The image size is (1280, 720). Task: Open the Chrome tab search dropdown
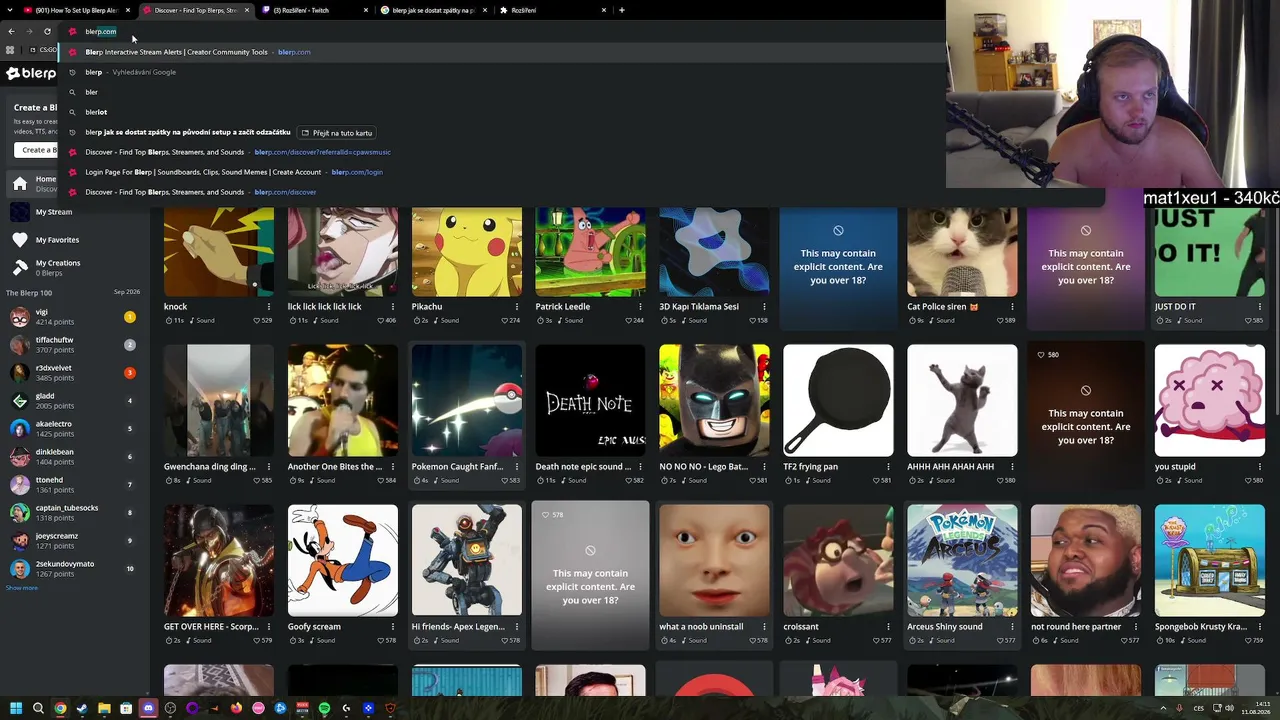[x=11, y=10]
